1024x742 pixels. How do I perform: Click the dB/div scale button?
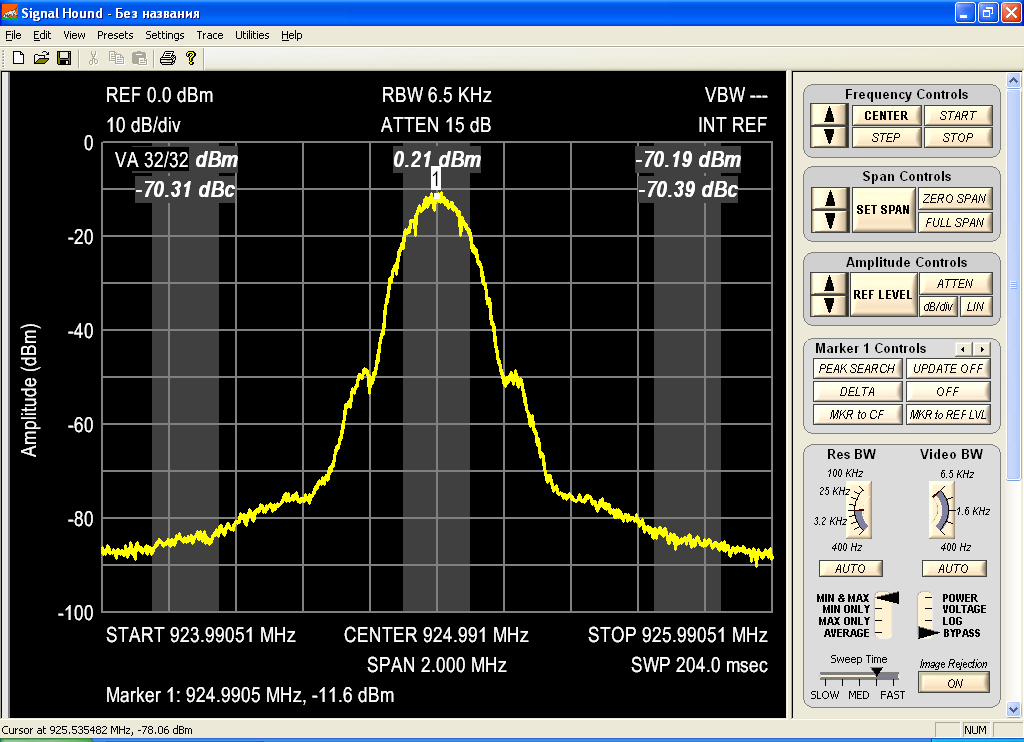(x=938, y=306)
